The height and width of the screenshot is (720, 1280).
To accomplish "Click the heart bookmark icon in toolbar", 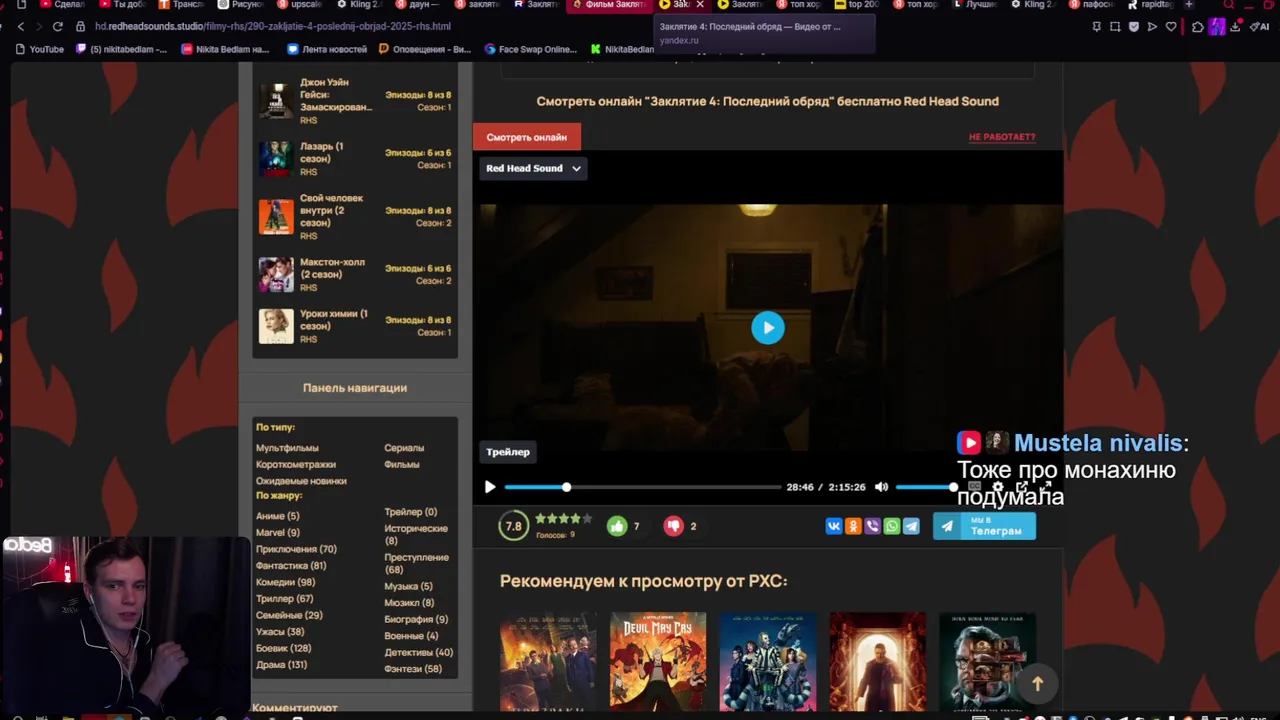I will (x=1171, y=27).
